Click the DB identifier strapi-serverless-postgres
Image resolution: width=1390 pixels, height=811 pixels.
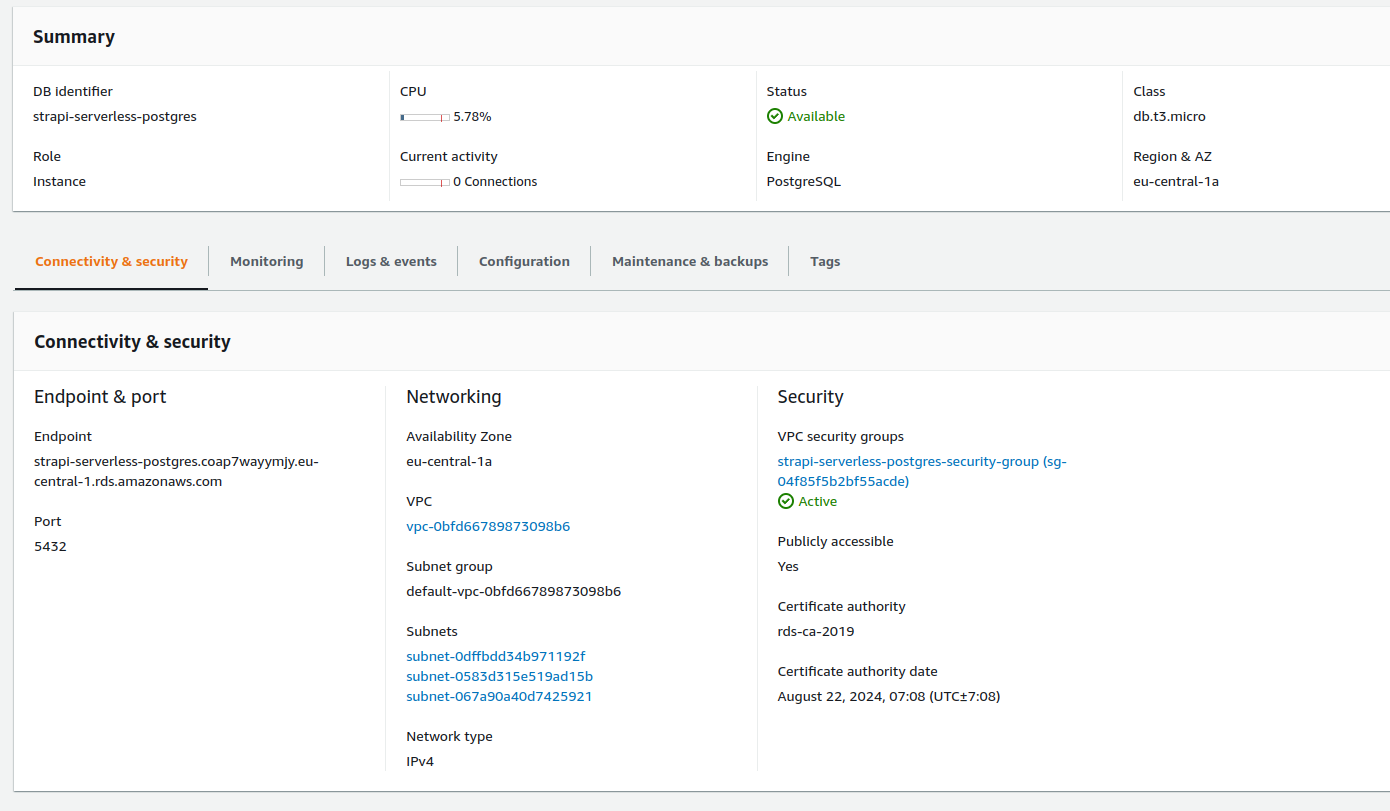coord(114,116)
